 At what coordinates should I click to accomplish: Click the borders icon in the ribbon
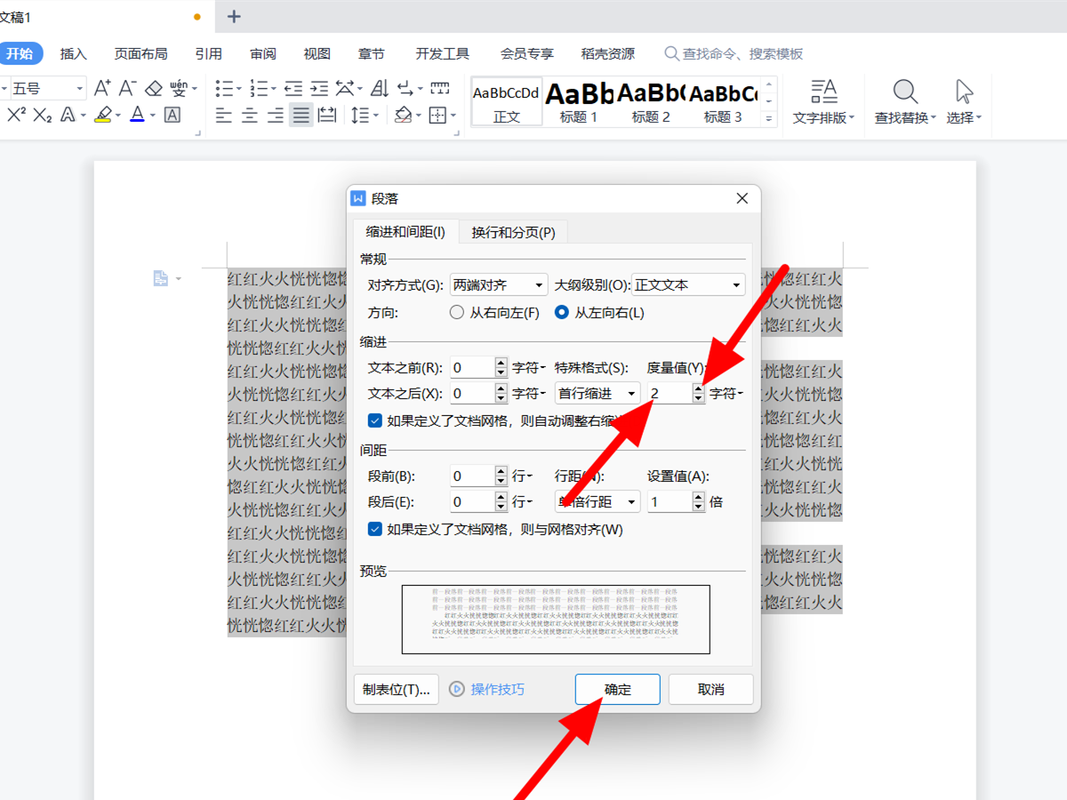click(x=438, y=116)
